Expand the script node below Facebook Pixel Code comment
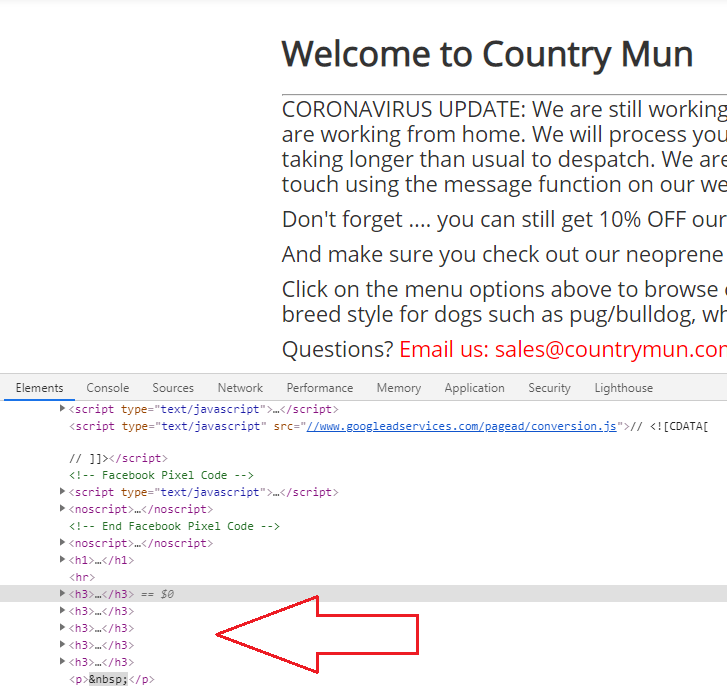The image size is (727, 692). (62, 491)
